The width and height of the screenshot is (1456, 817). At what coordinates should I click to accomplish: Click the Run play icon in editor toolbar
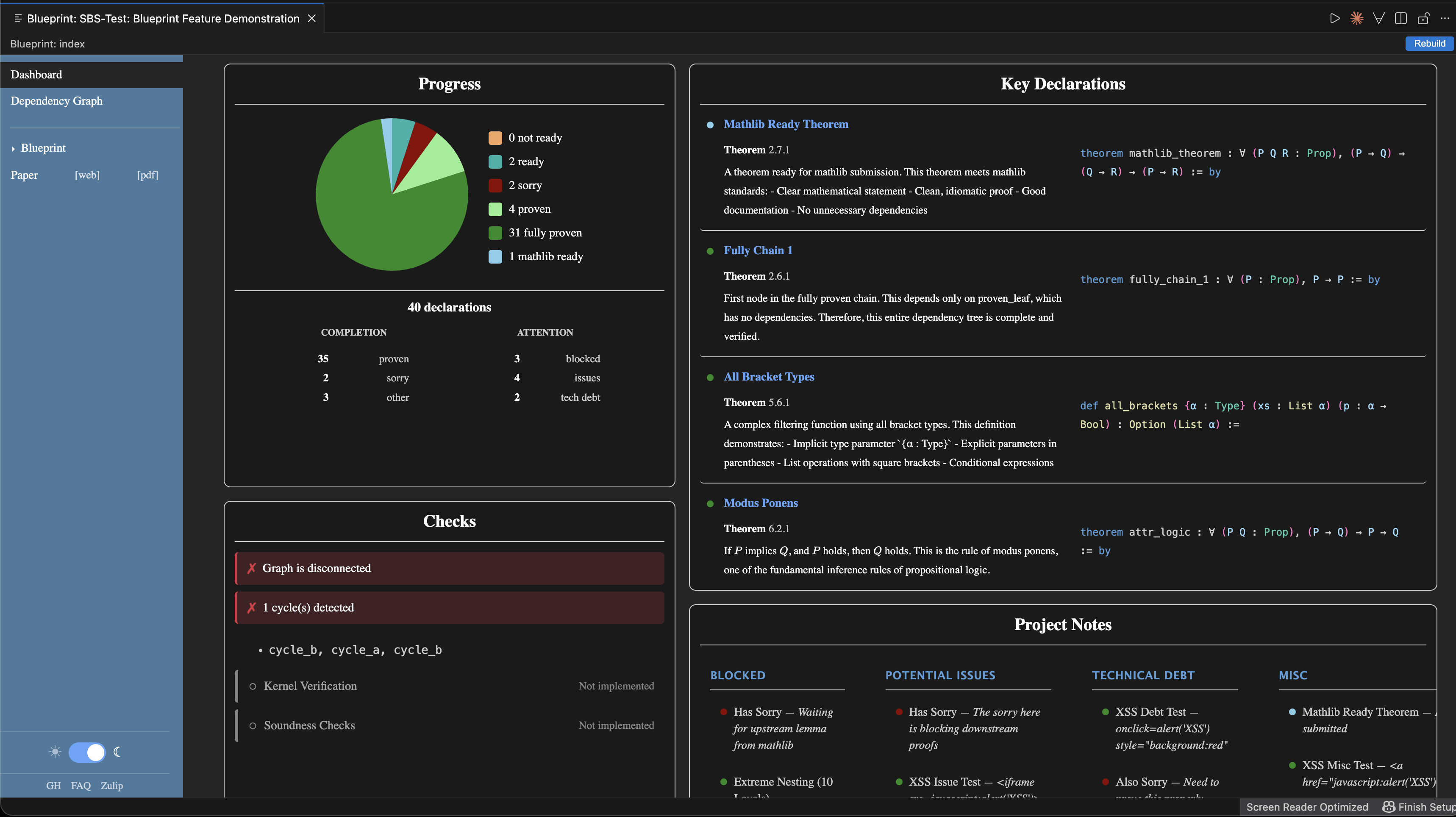[x=1334, y=19]
